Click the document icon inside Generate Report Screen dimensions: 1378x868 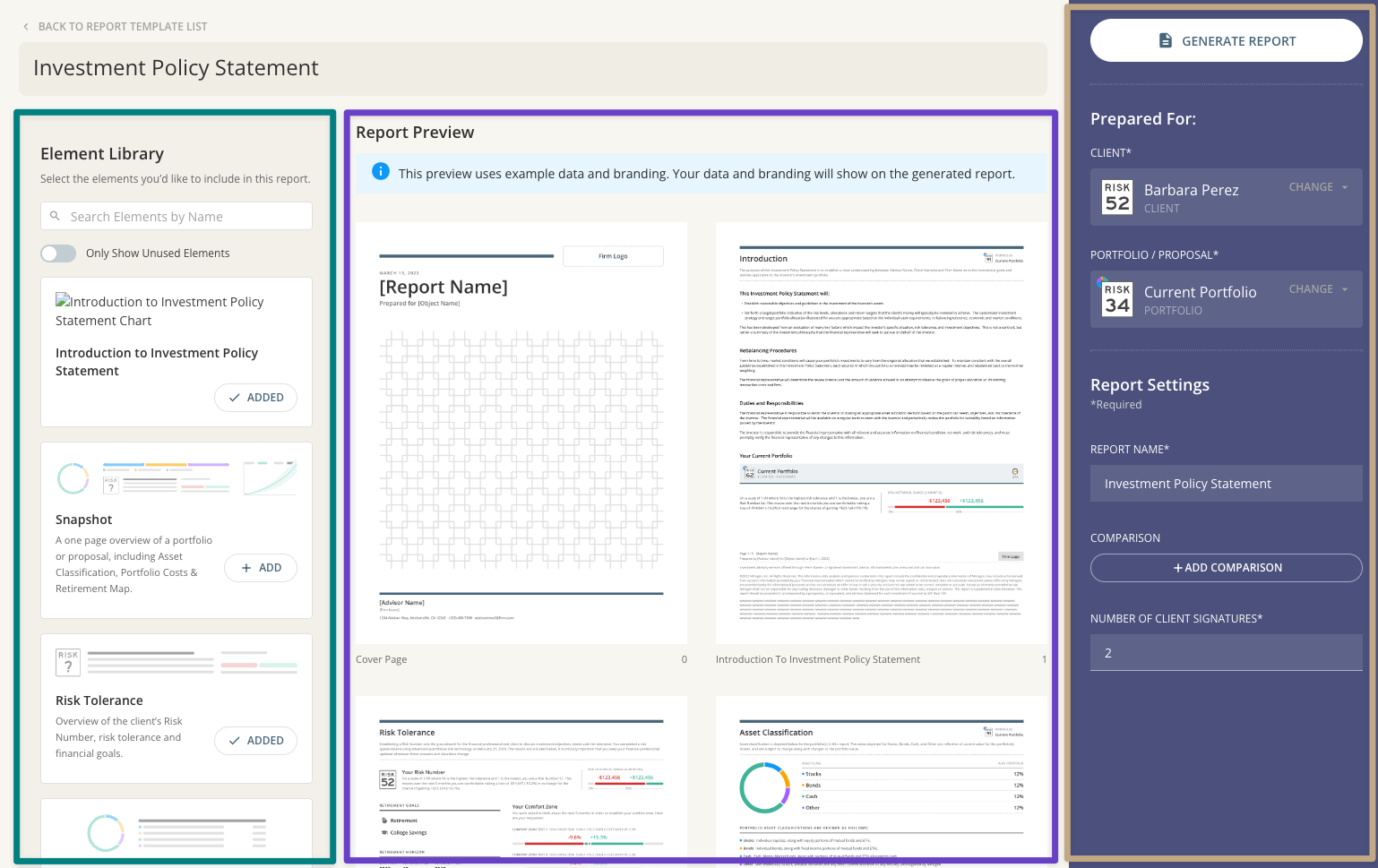tap(1165, 40)
